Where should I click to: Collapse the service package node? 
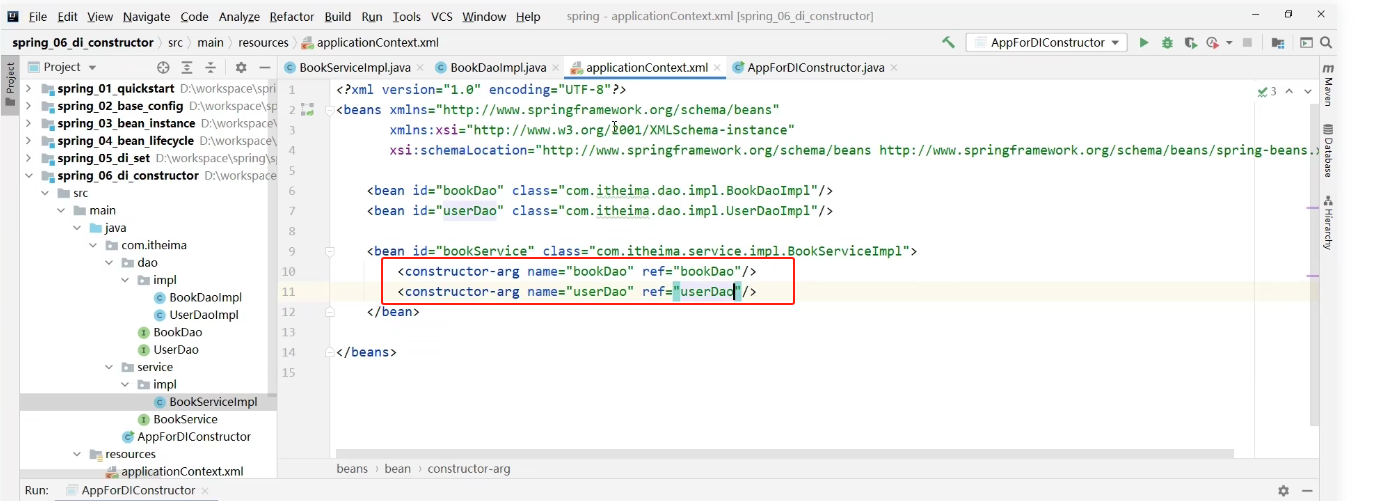pos(109,367)
